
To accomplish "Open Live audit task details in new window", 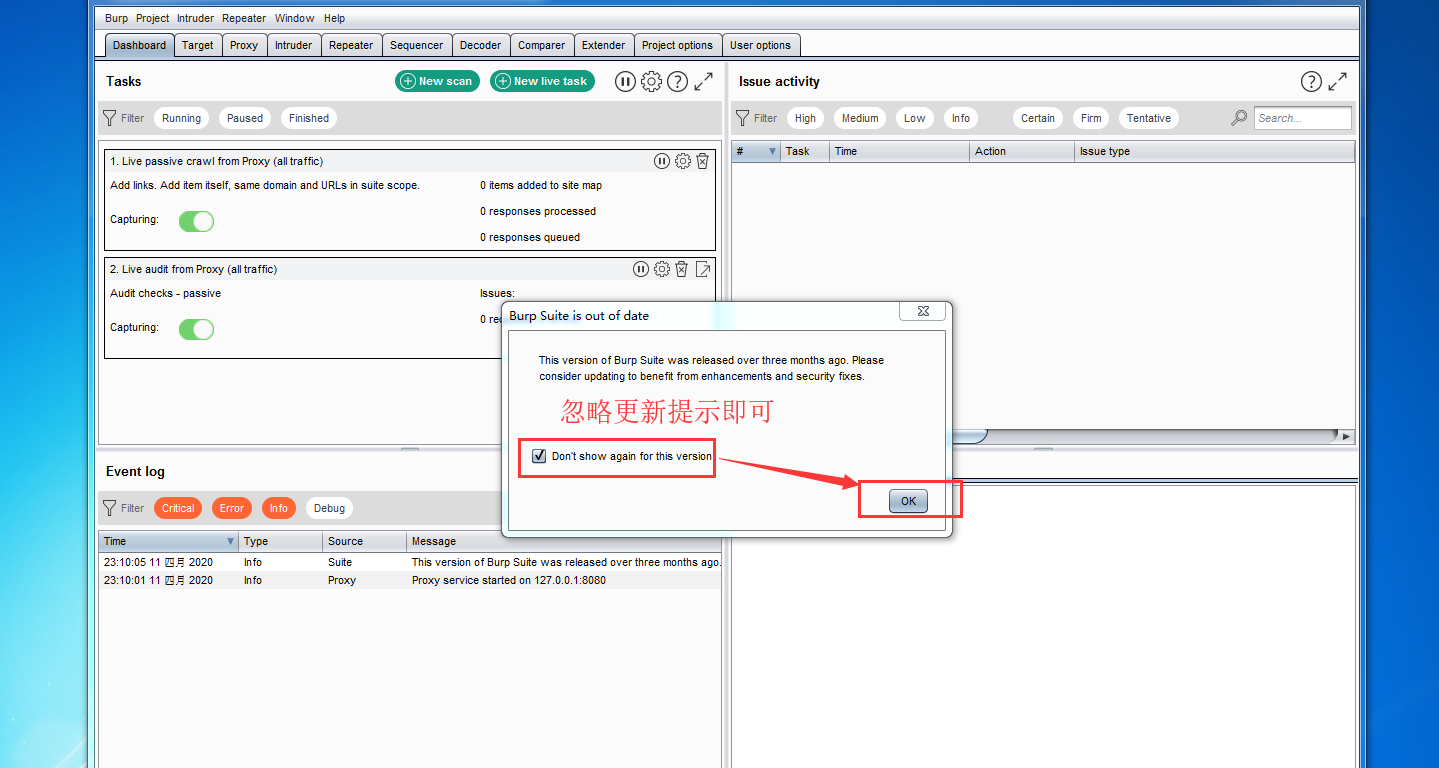I will point(703,269).
